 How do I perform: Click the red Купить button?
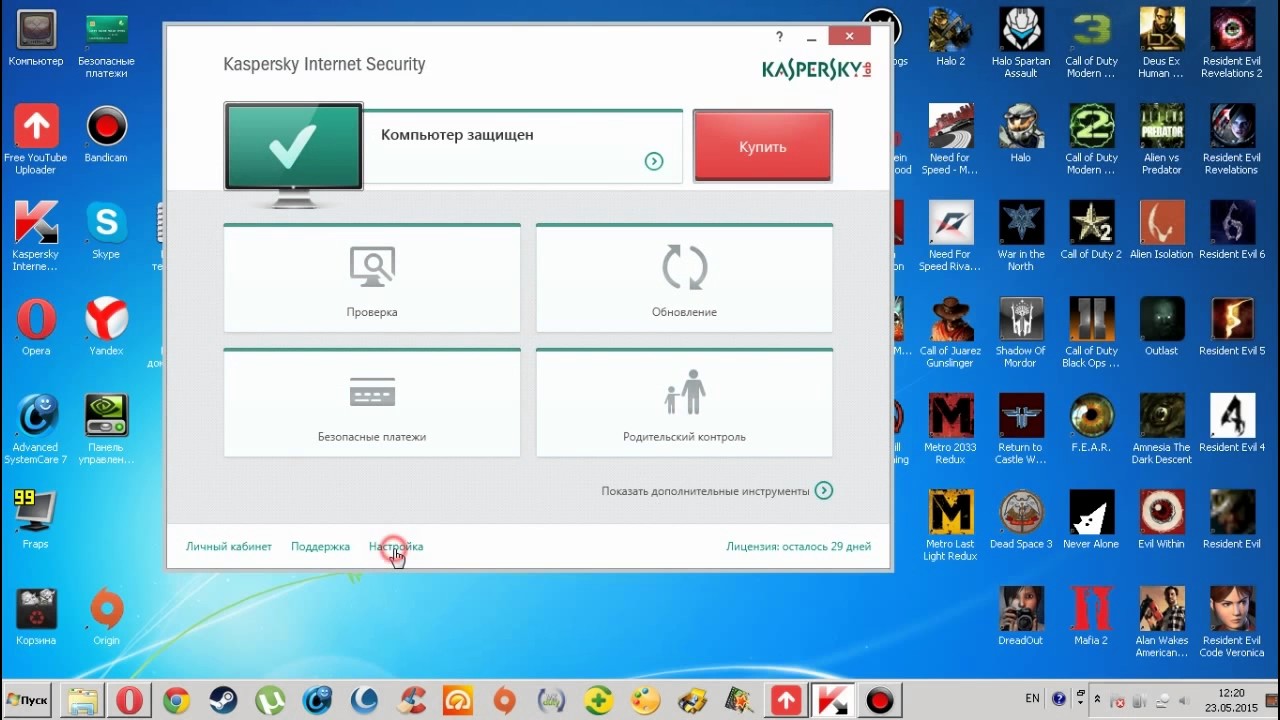pos(763,146)
